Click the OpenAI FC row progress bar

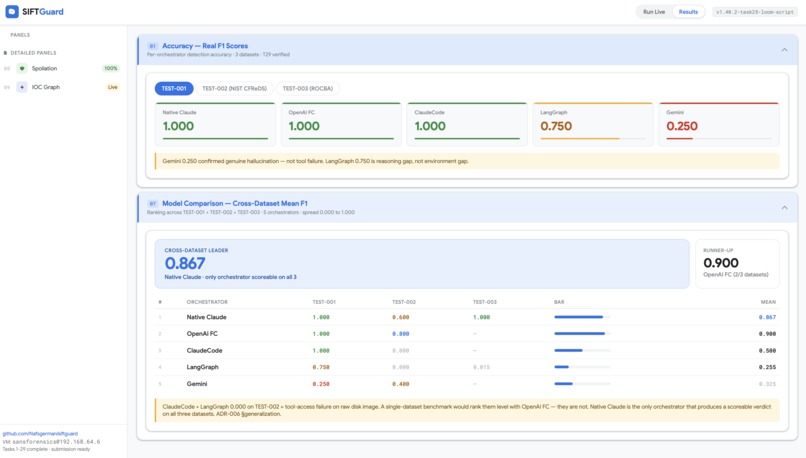point(582,334)
